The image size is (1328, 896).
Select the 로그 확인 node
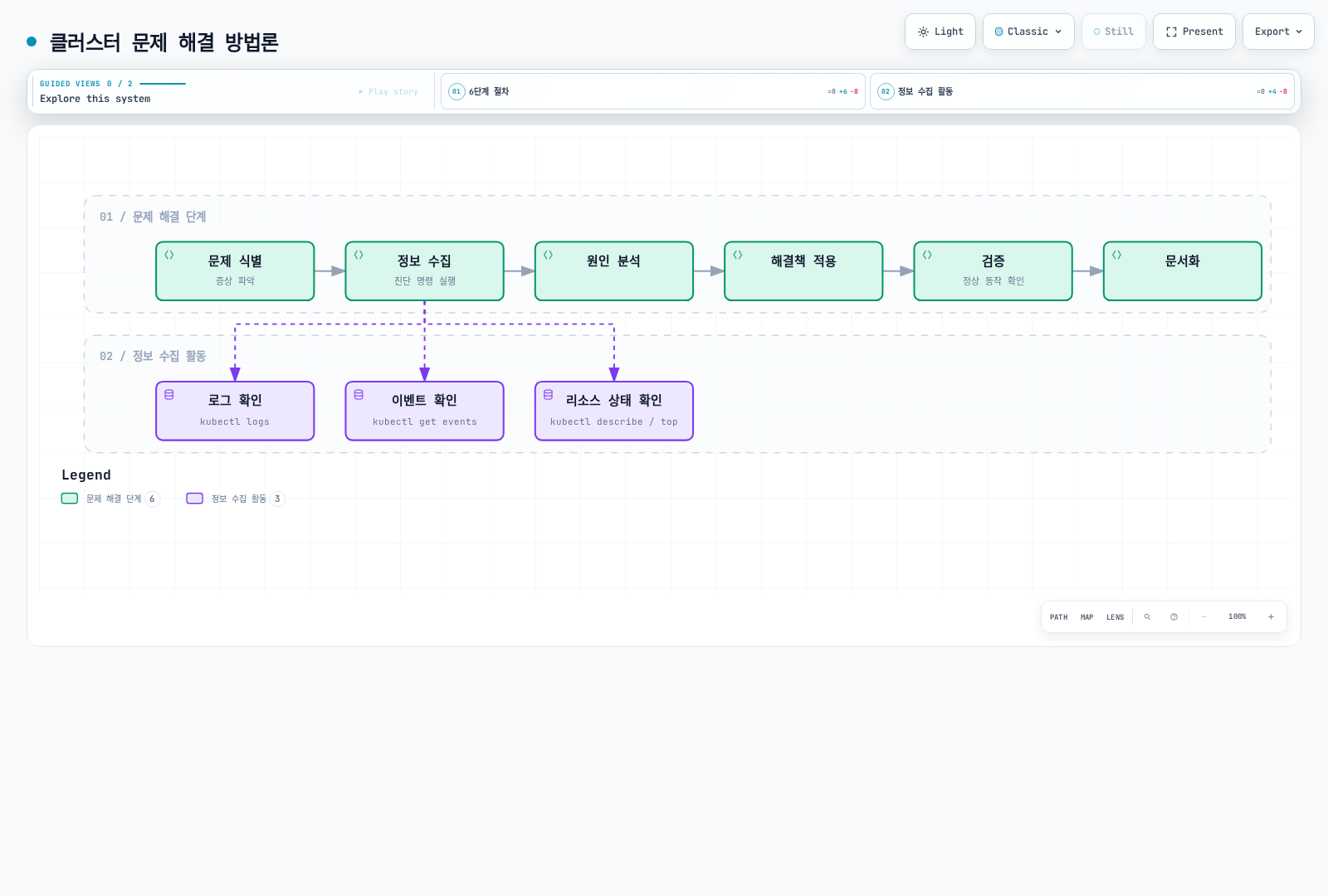click(235, 411)
